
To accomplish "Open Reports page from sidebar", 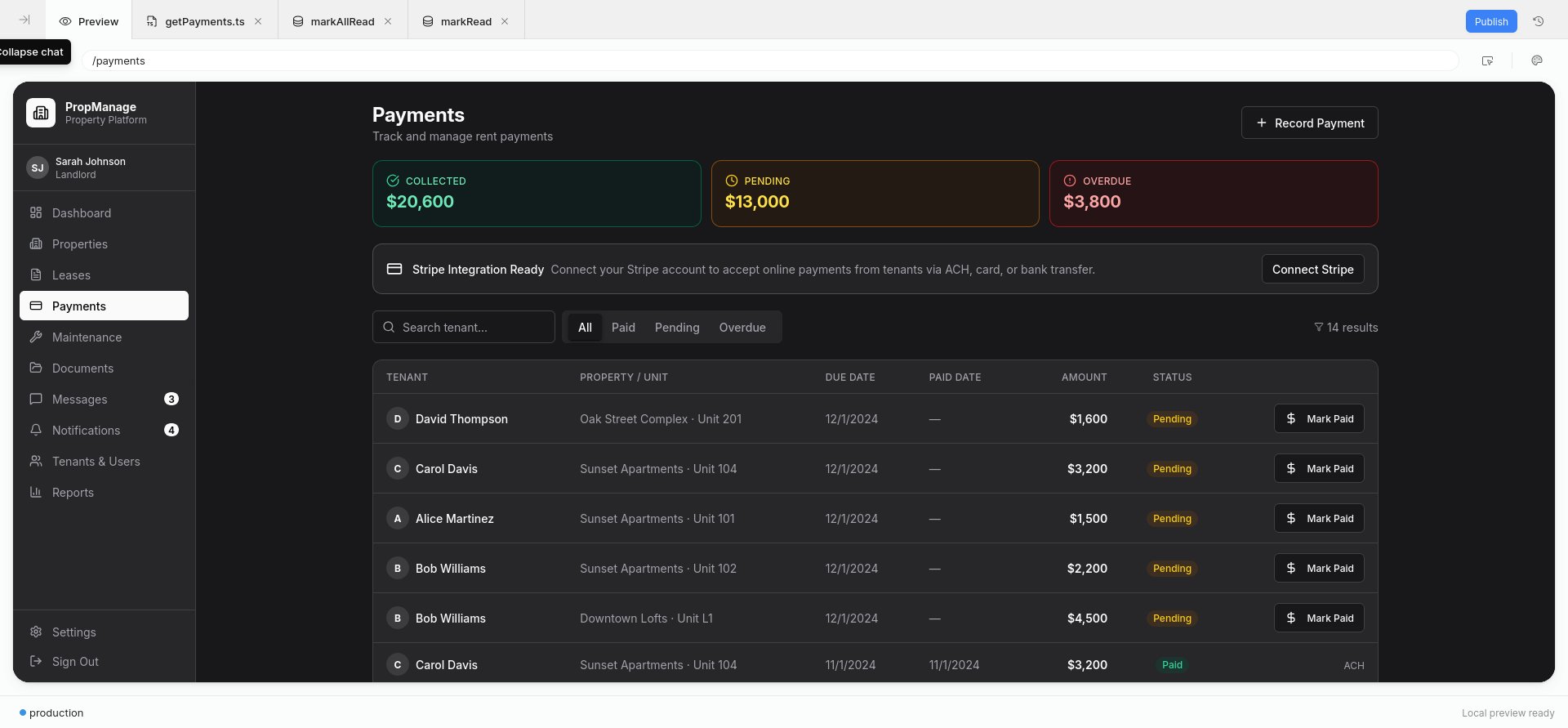I will click(104, 492).
